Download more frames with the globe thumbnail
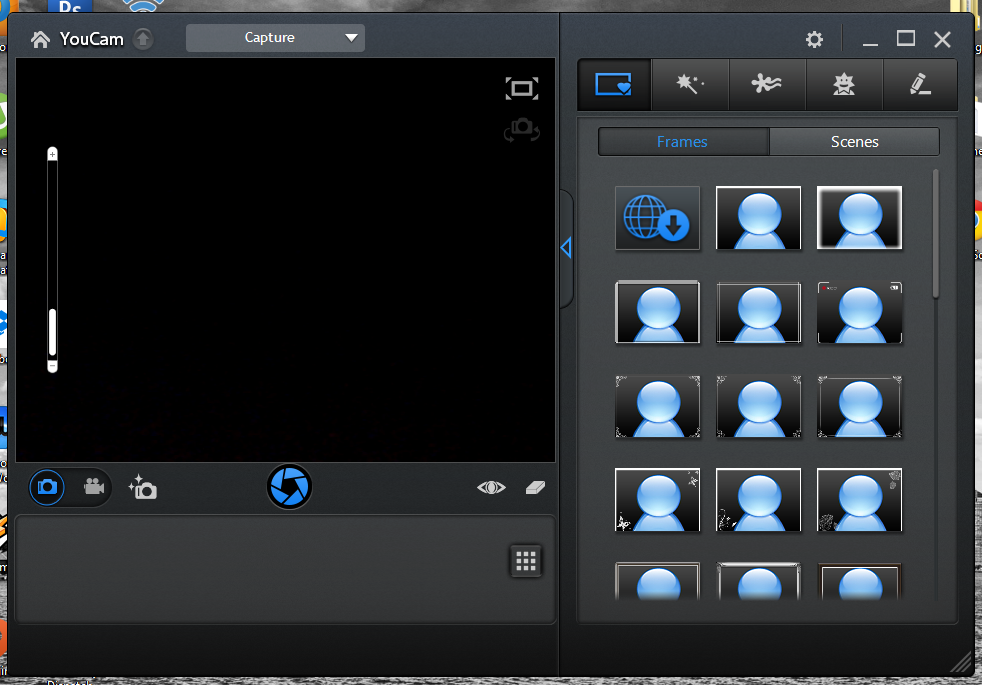Viewport: 982px width, 685px height. click(657, 218)
